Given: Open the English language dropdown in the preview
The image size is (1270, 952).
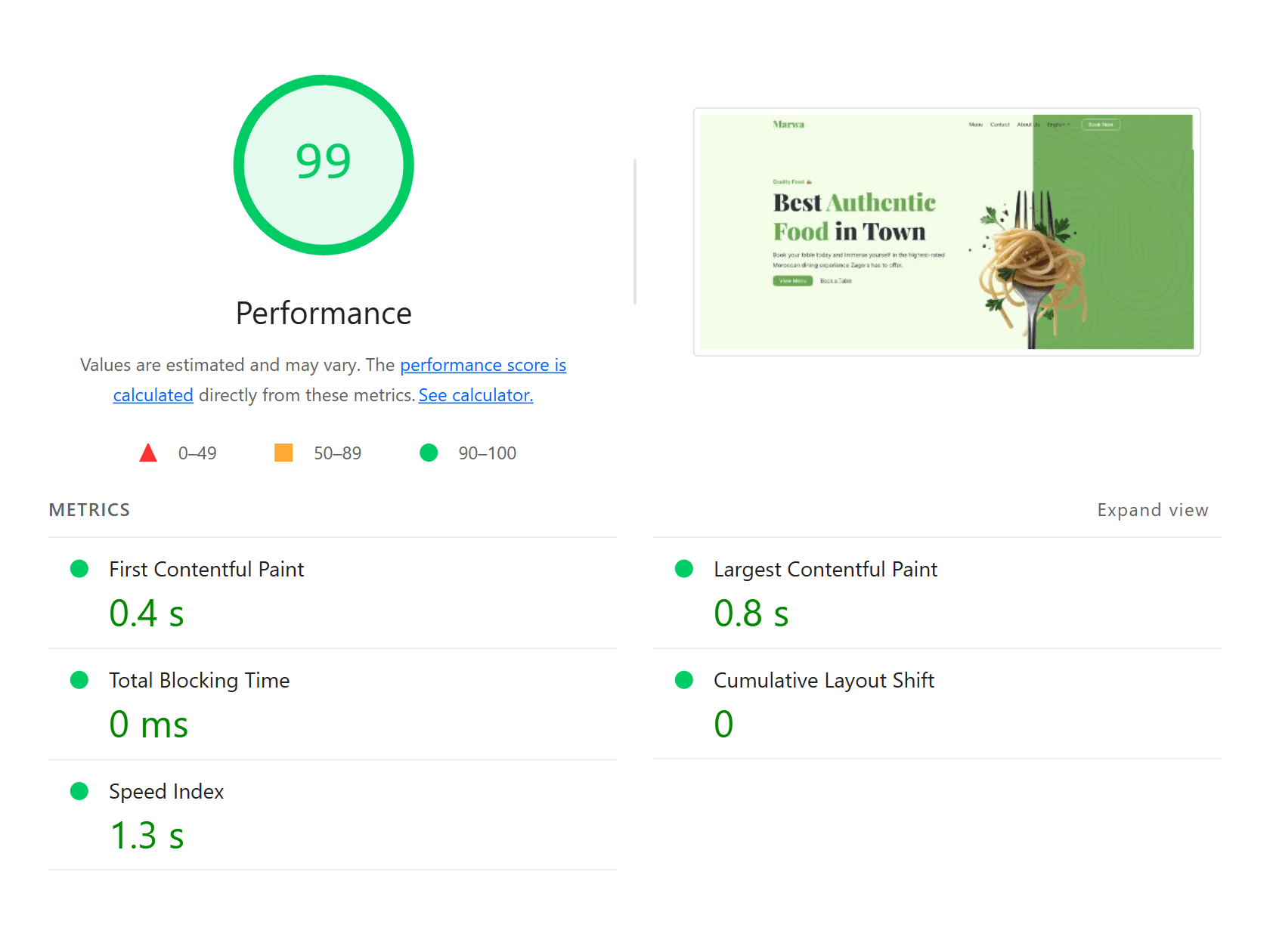Looking at the screenshot, I should 1058,125.
